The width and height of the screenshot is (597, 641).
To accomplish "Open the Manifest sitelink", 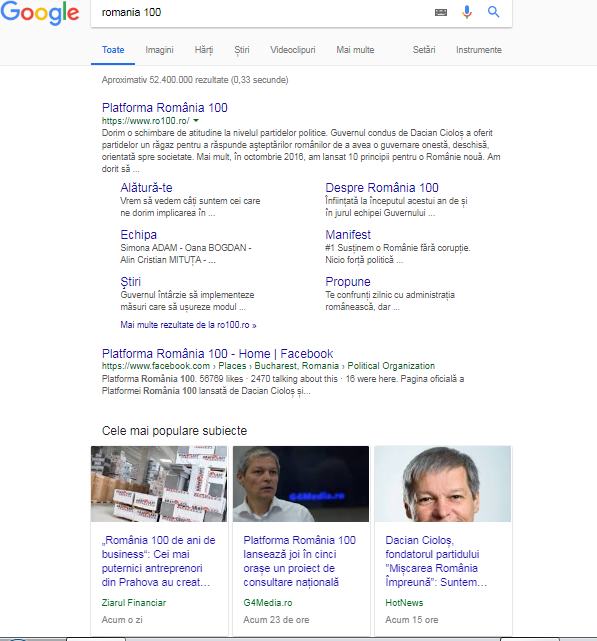I will (348, 235).
